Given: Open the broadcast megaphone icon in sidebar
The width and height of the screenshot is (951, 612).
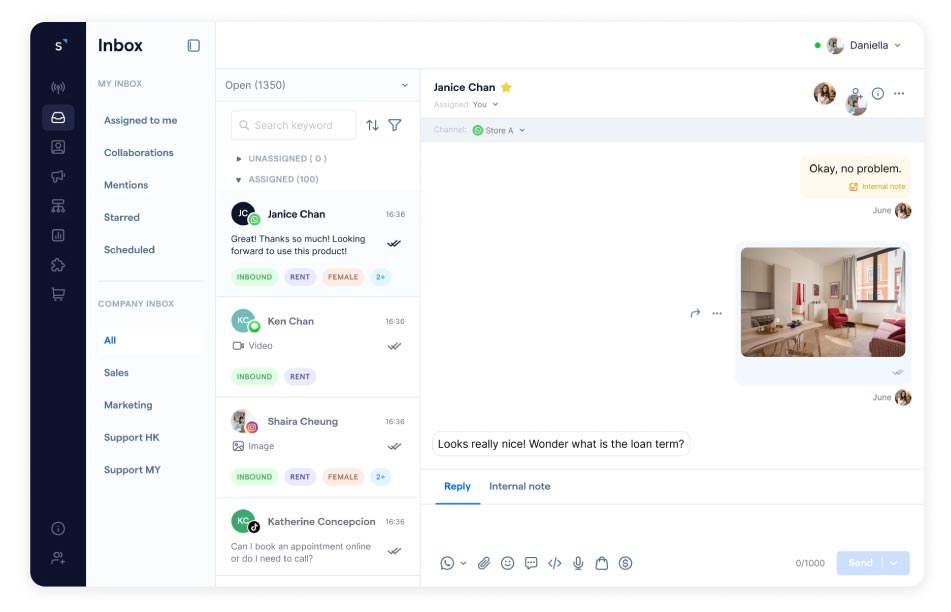Looking at the screenshot, I should 58,177.
